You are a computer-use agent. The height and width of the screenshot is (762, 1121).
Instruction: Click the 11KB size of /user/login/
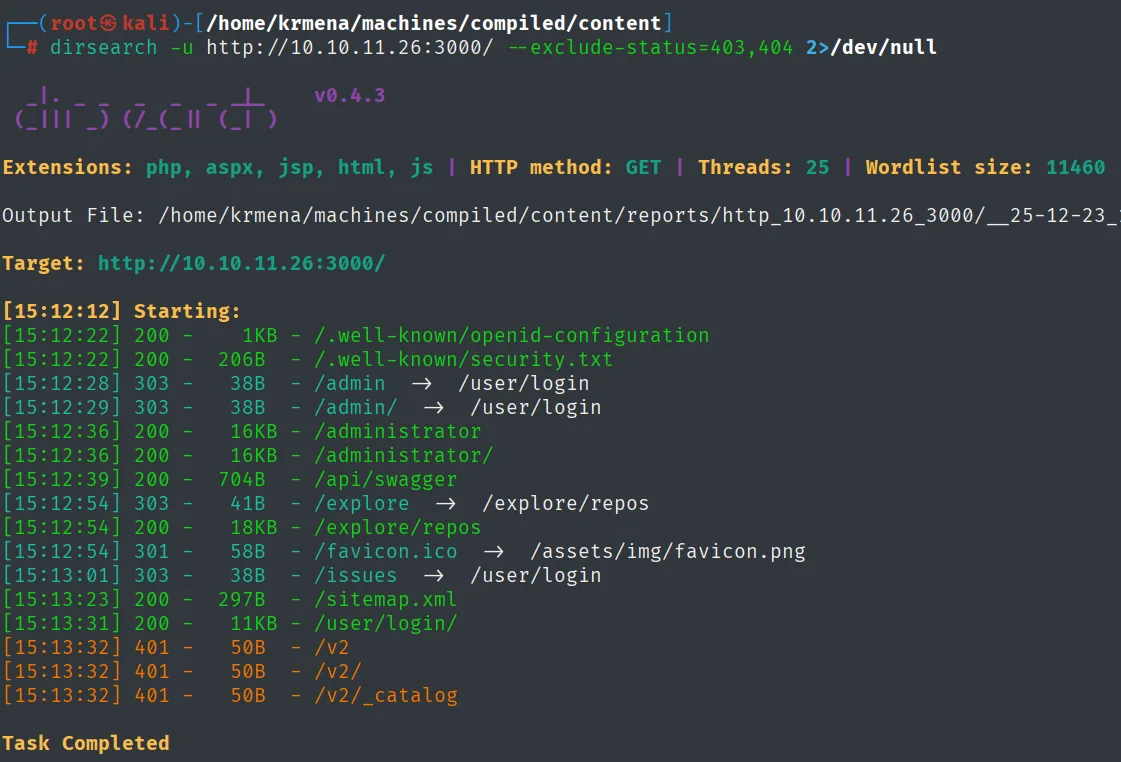(x=254, y=623)
